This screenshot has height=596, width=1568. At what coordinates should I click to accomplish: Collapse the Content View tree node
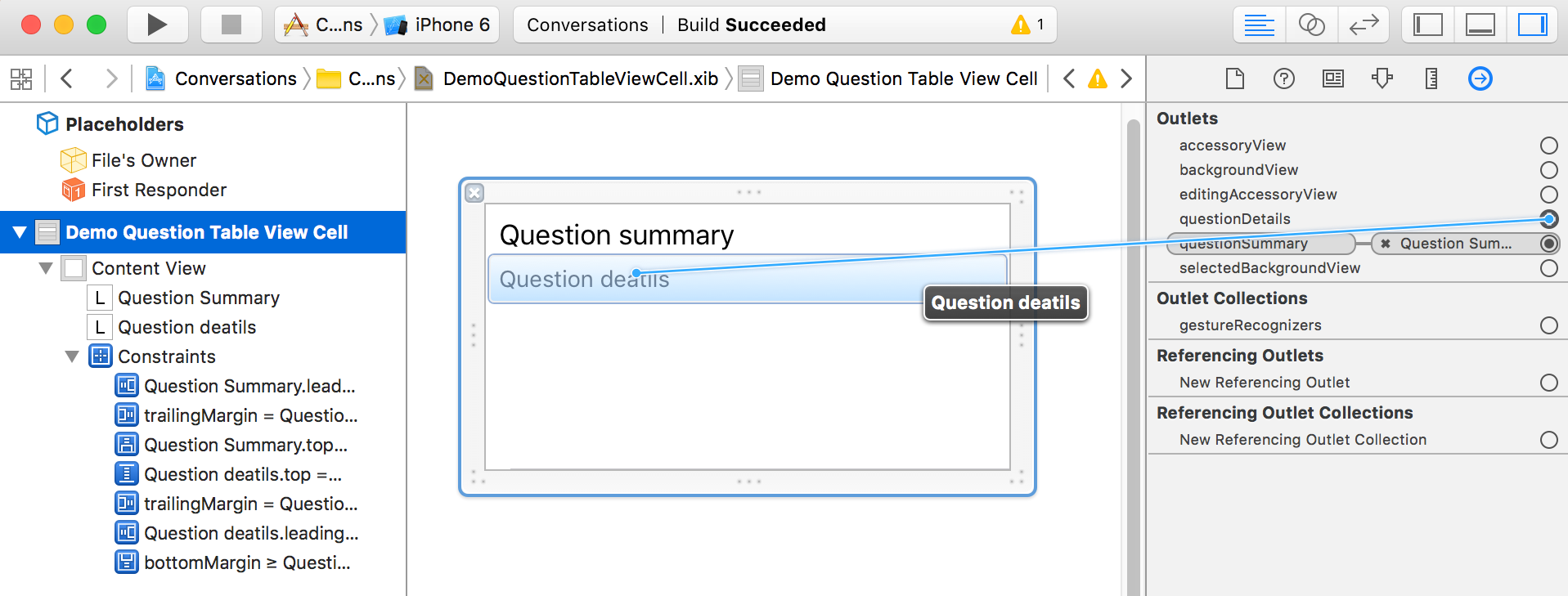tap(46, 268)
